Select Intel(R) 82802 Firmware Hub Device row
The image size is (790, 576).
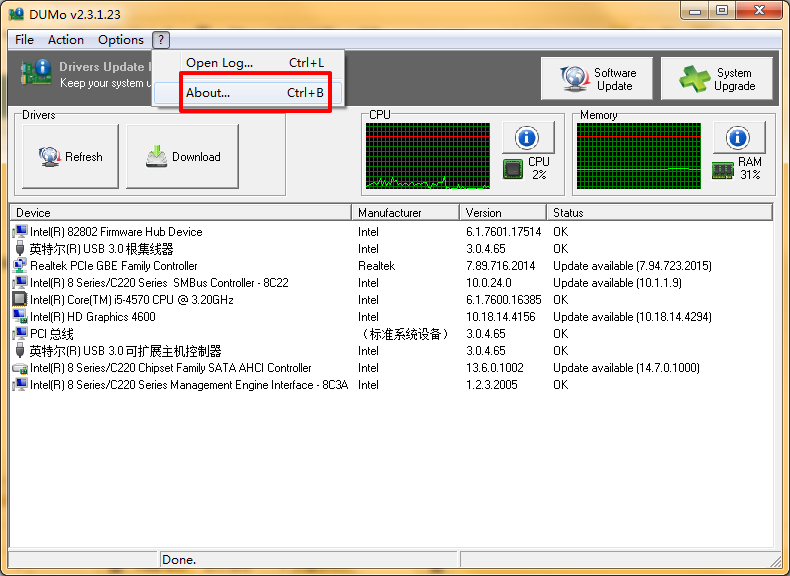pos(391,232)
